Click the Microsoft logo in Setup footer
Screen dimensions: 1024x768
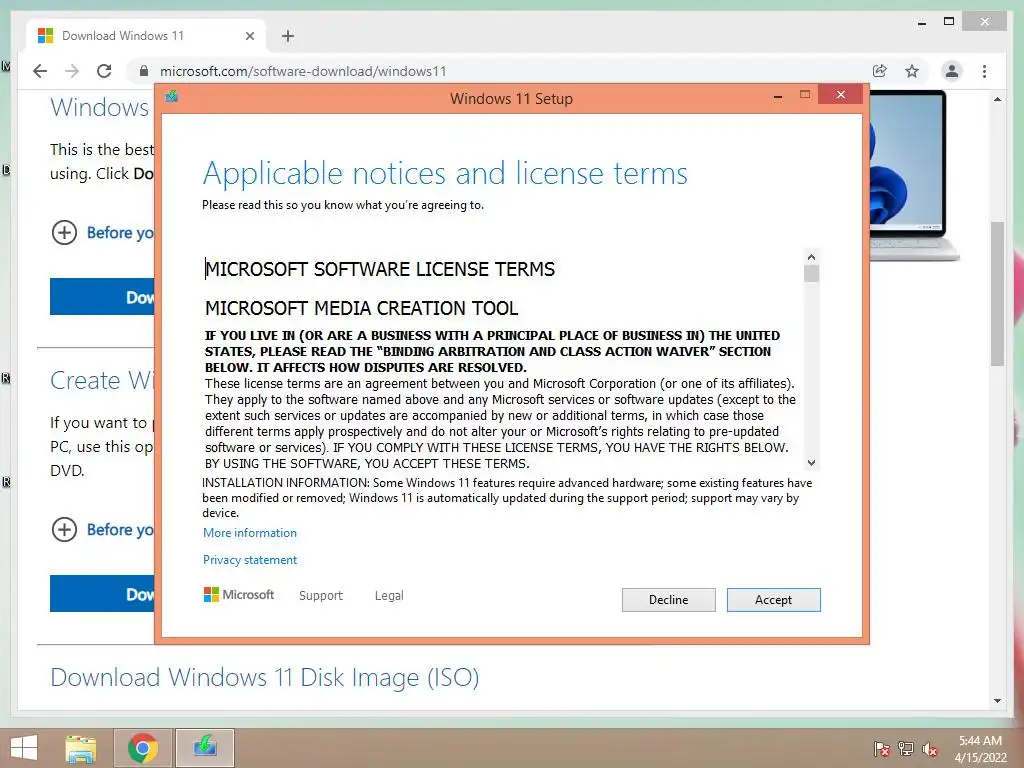(x=239, y=594)
